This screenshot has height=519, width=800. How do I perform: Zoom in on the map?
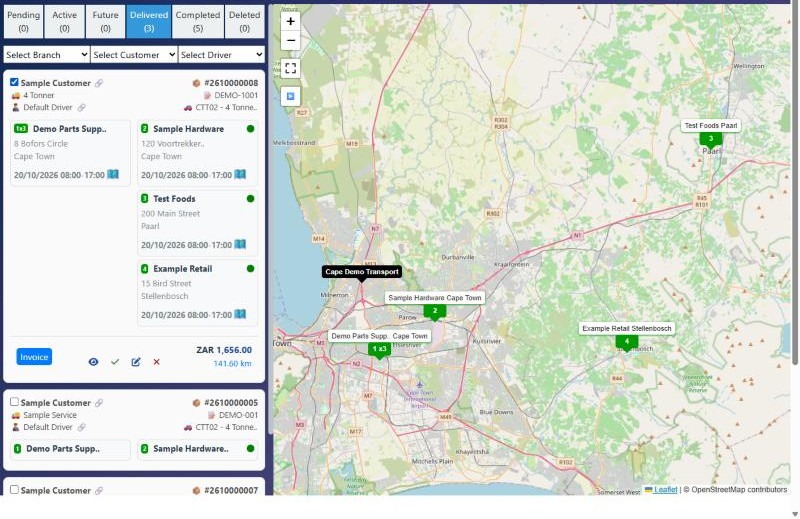coord(290,21)
